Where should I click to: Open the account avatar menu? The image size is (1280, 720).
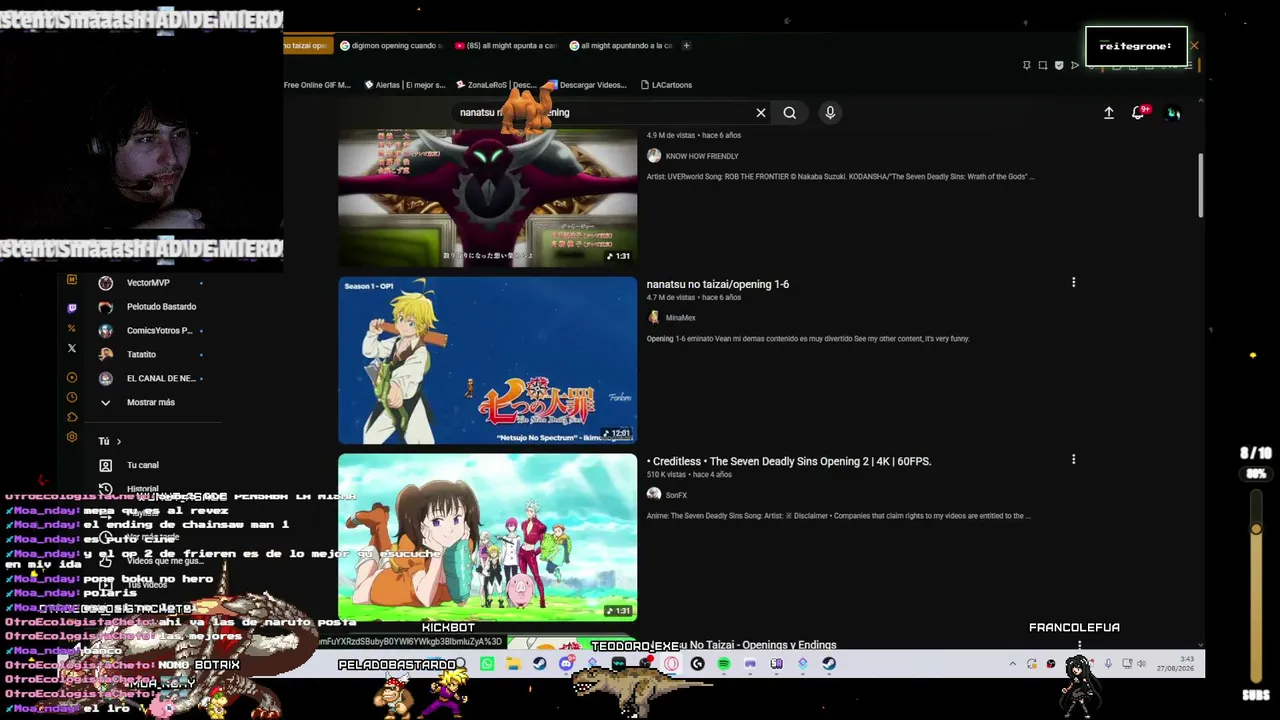pos(1174,113)
